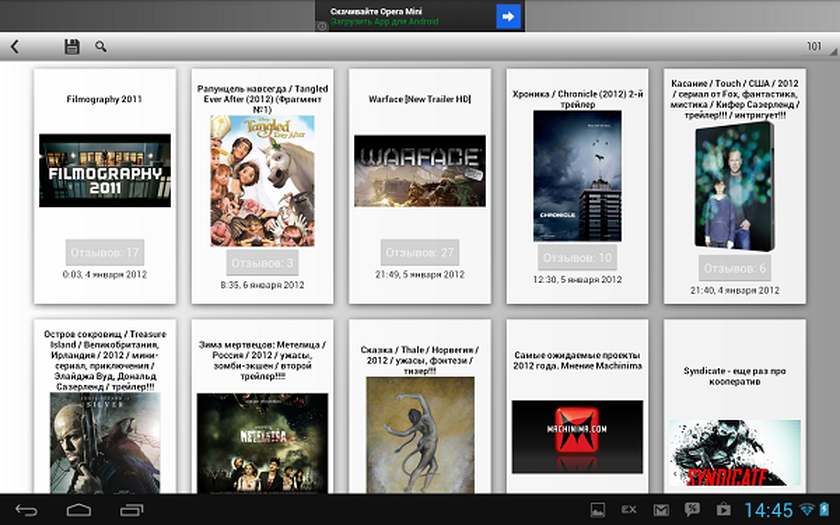Click 'Отзывов: 3' under the Tangled card
The width and height of the screenshot is (840, 525).
pos(262,263)
